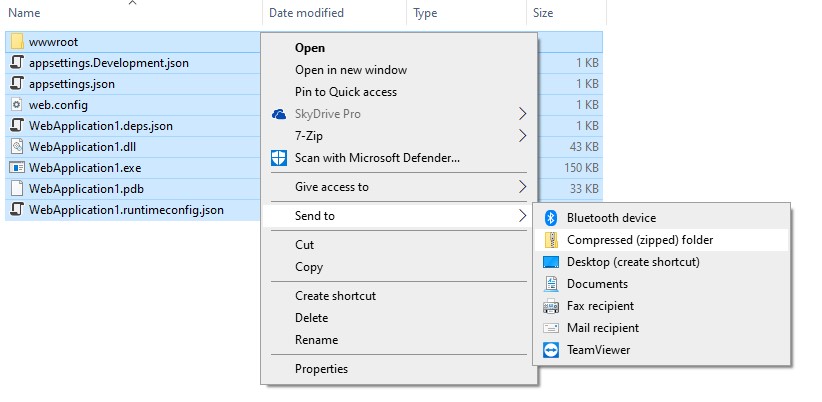Select the WebApplication1.pdb file name
The height and width of the screenshot is (402, 822).
pos(86,189)
